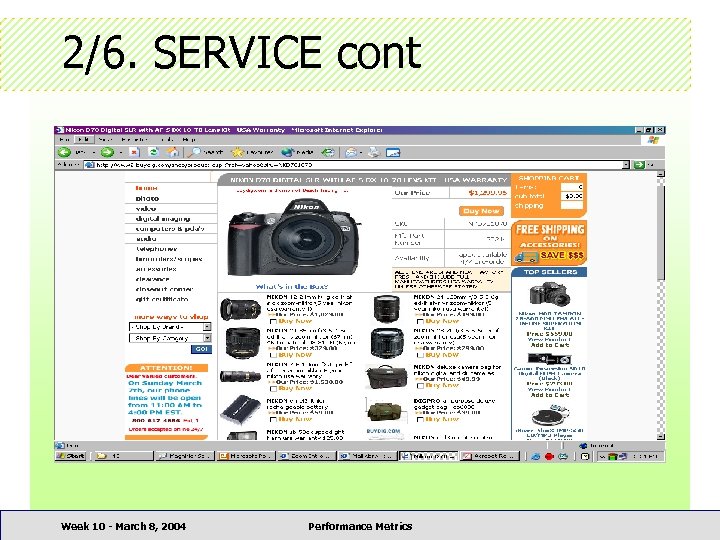Click the folder icon taskbar button
This screenshot has height=540, width=720.
tap(122, 456)
